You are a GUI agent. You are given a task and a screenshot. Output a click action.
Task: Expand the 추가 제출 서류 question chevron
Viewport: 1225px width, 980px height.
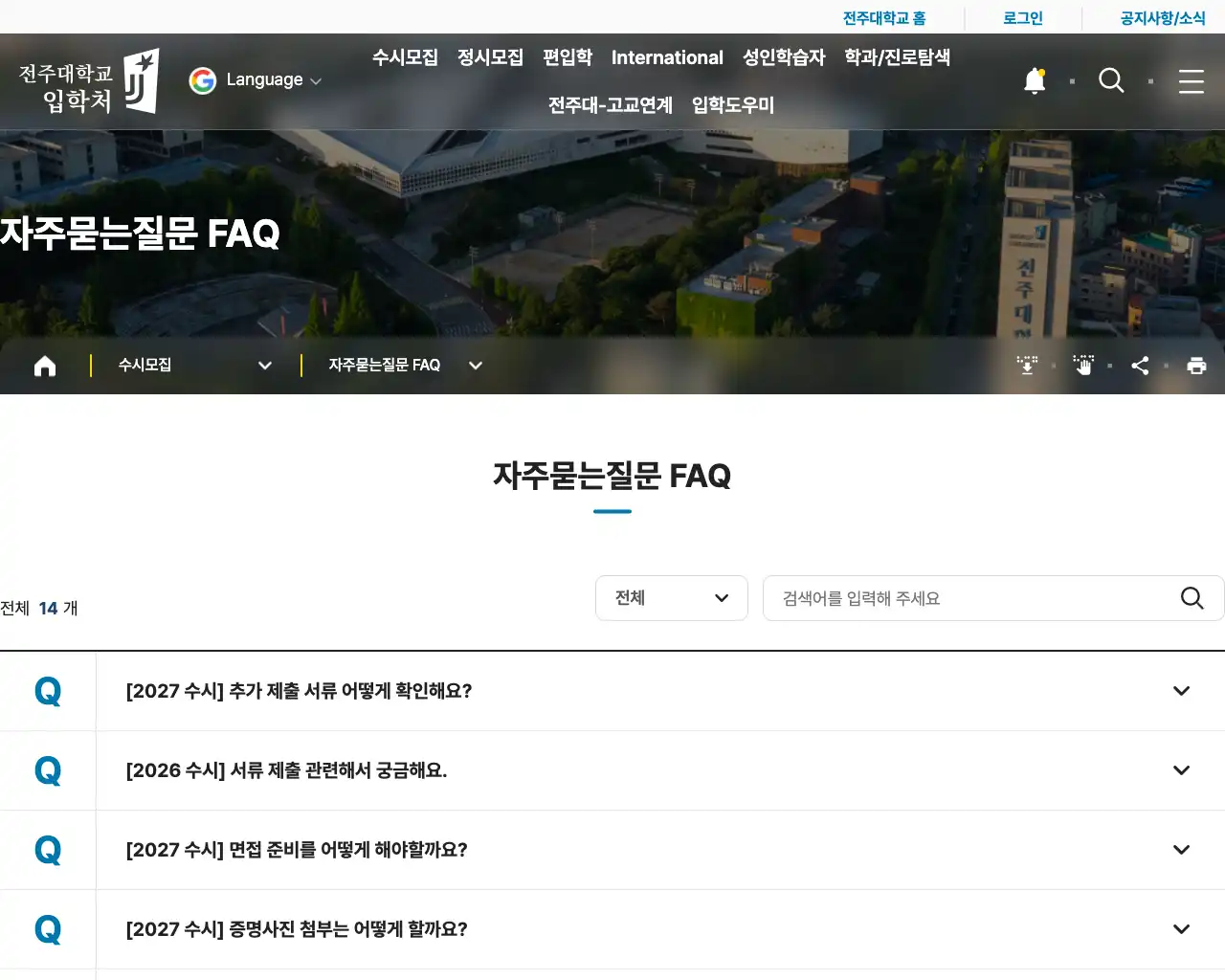point(1182,691)
